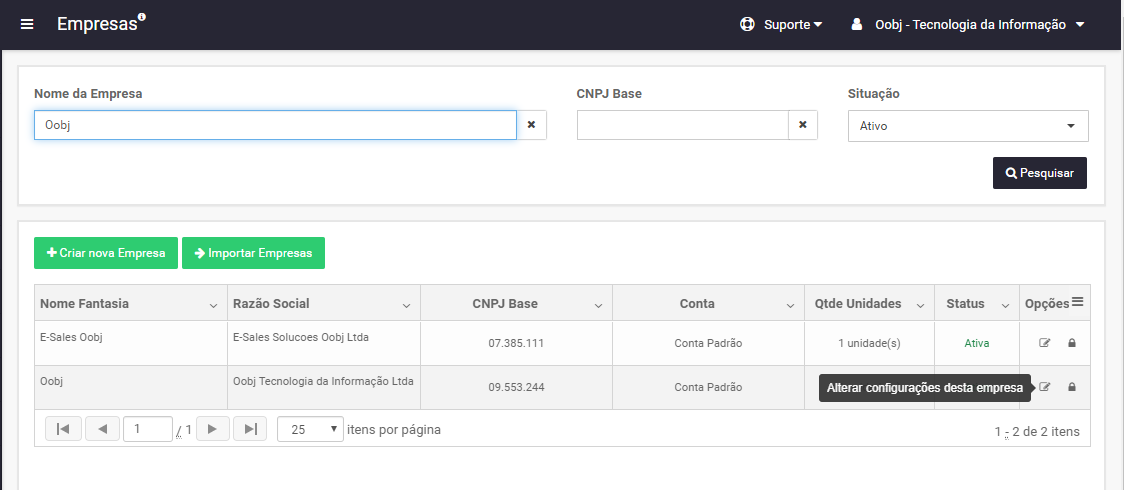Sort by the Razão Social column header
This screenshot has width=1124, height=490.
(x=272, y=304)
